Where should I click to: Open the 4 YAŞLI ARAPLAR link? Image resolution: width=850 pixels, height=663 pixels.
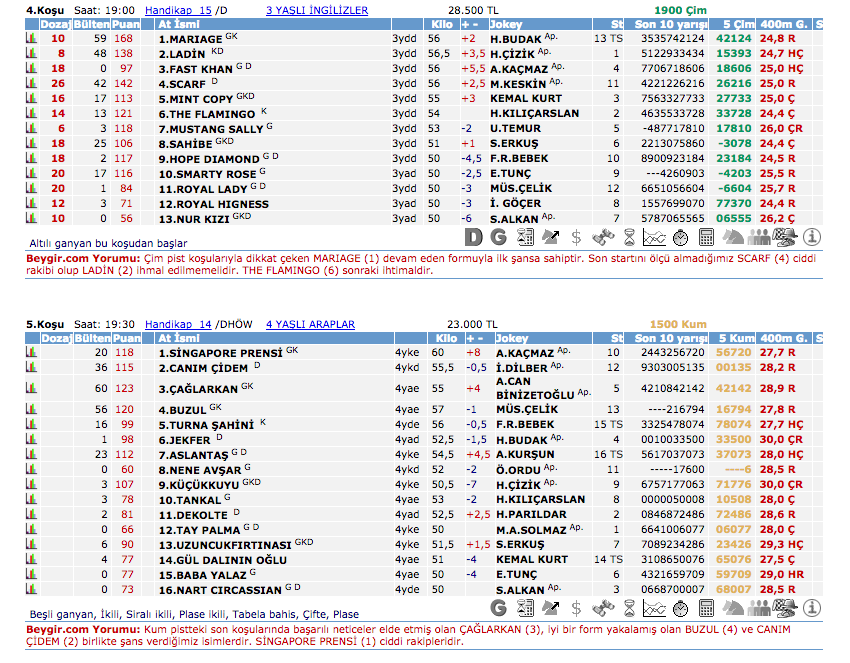pyautogui.click(x=310, y=325)
